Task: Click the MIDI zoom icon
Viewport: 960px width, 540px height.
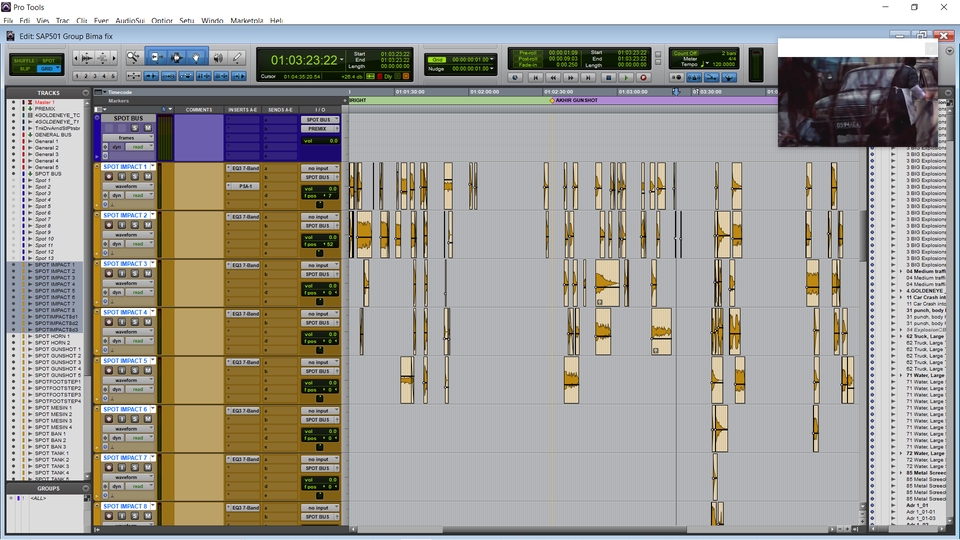Action: pos(102,58)
